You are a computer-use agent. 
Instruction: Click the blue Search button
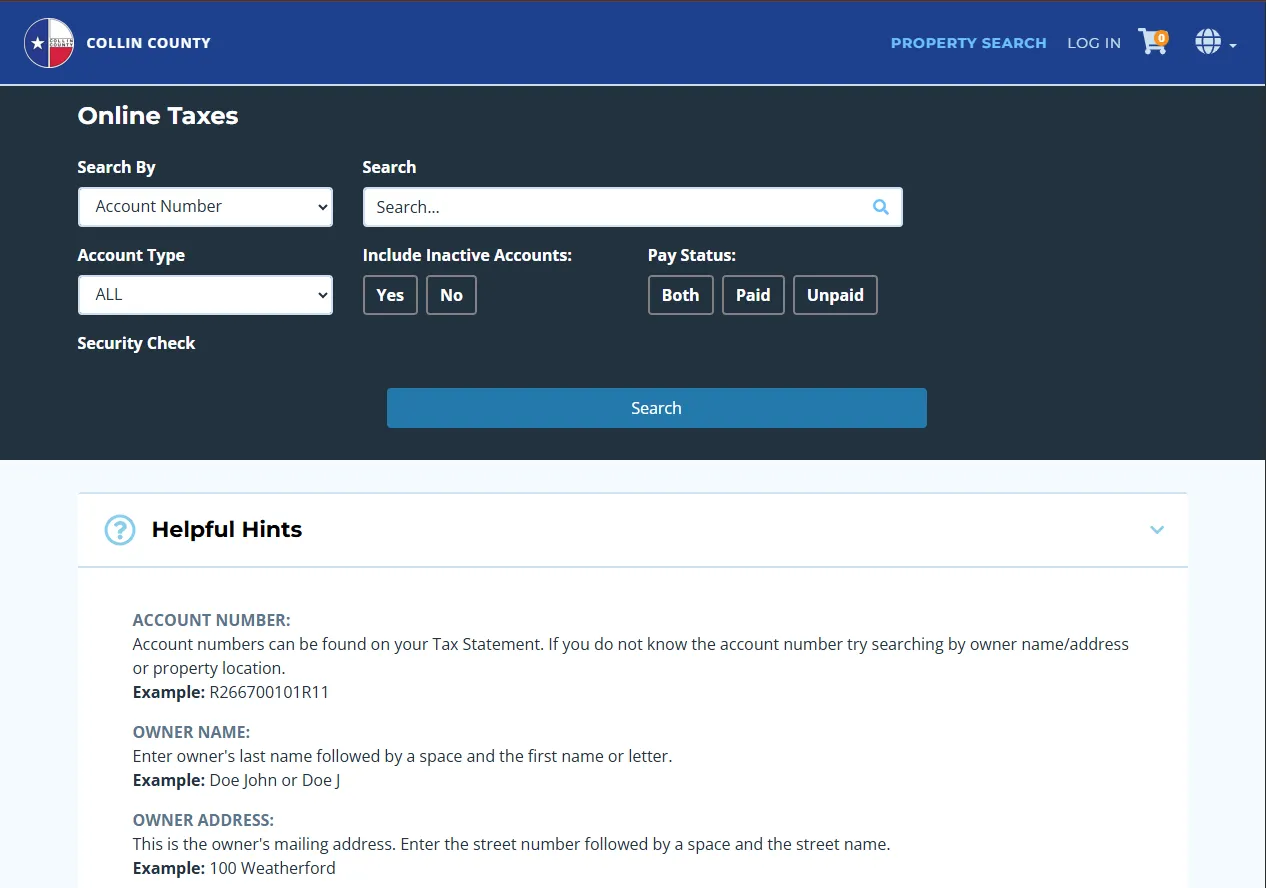[x=656, y=408]
